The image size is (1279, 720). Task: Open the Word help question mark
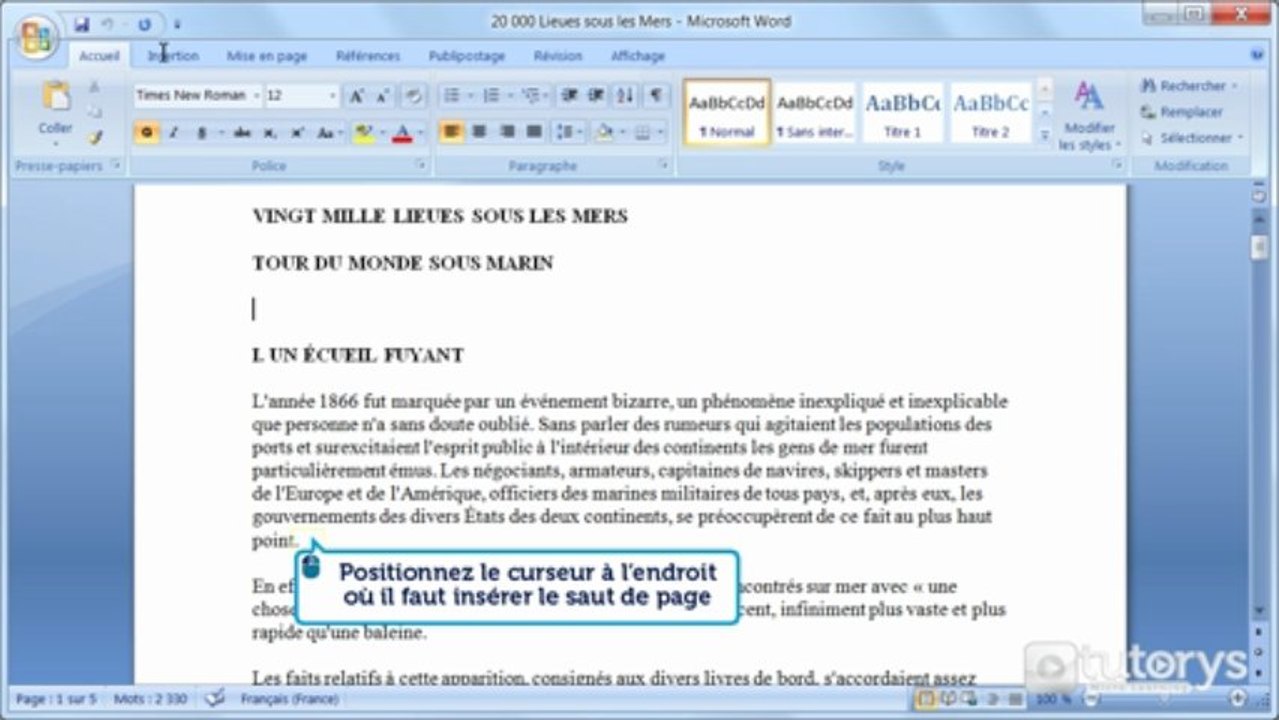coord(1257,56)
